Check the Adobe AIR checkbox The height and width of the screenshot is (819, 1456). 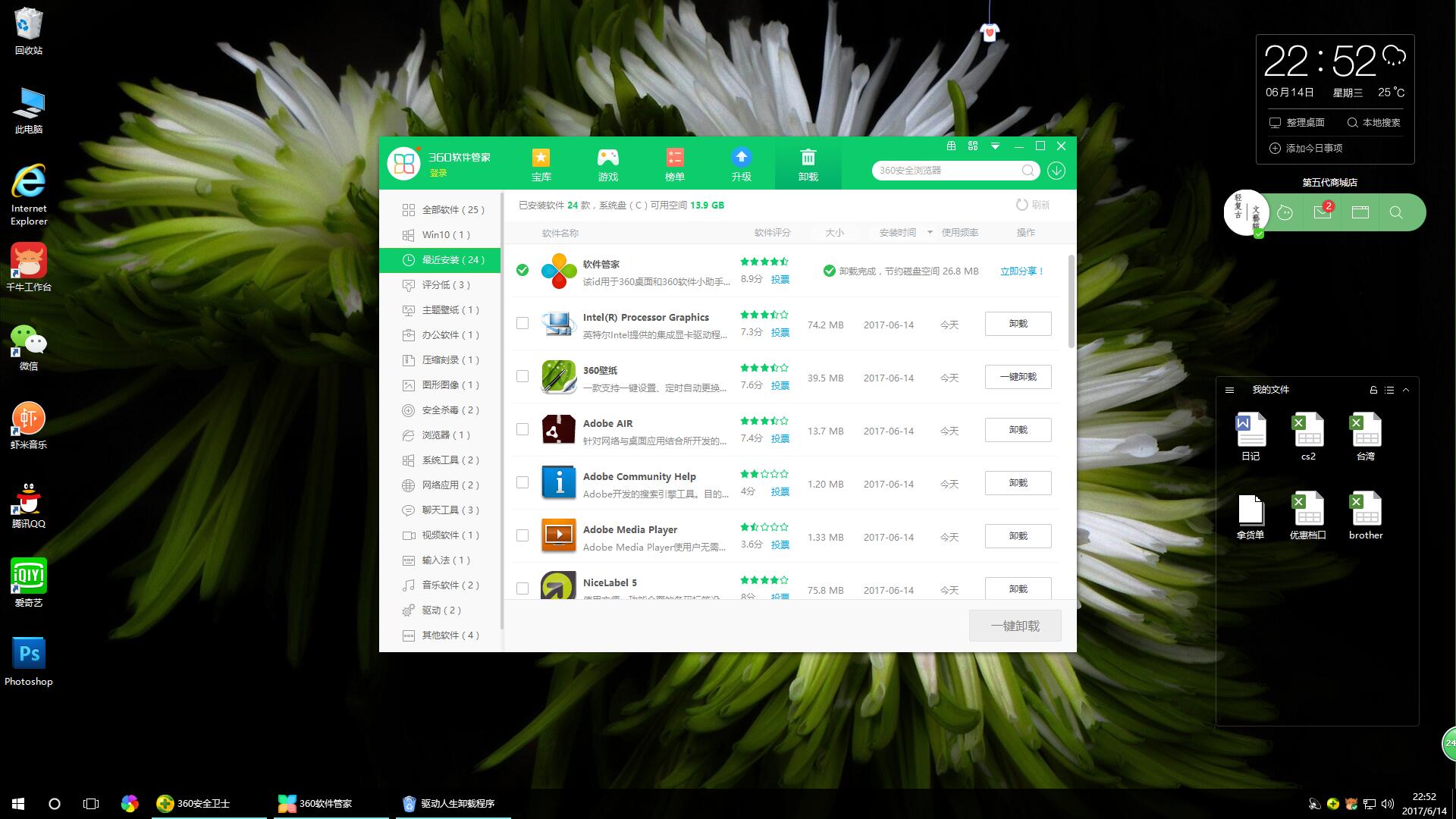click(522, 429)
